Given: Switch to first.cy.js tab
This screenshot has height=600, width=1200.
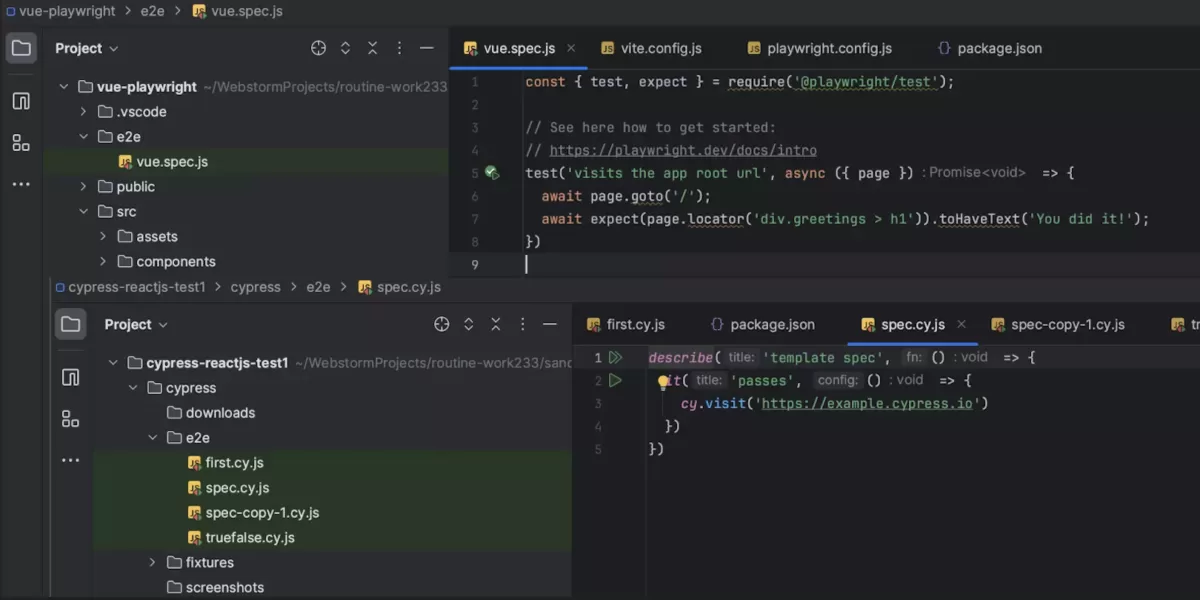Looking at the screenshot, I should (x=626, y=324).
